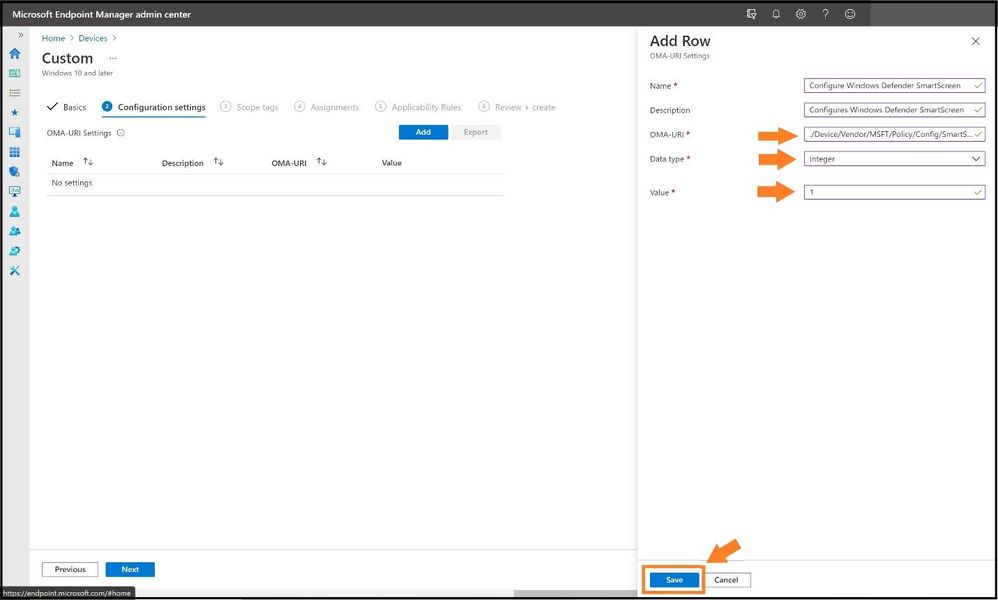Click the 'No settings' table row text
The image size is (998, 600).
point(72,183)
